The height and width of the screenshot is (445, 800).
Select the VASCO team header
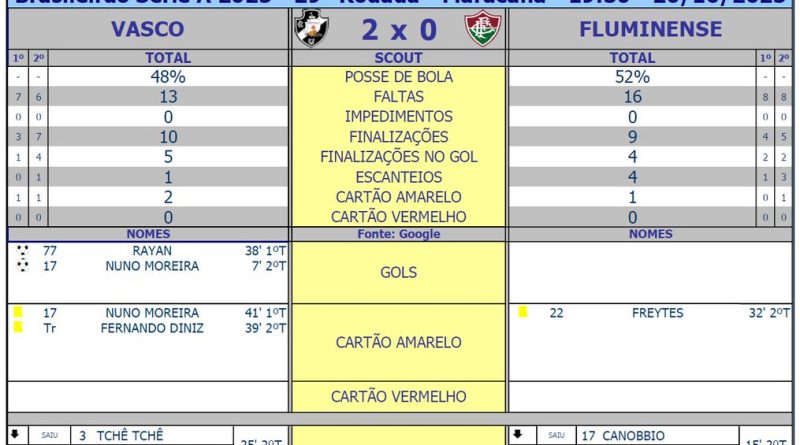pyautogui.click(x=148, y=29)
